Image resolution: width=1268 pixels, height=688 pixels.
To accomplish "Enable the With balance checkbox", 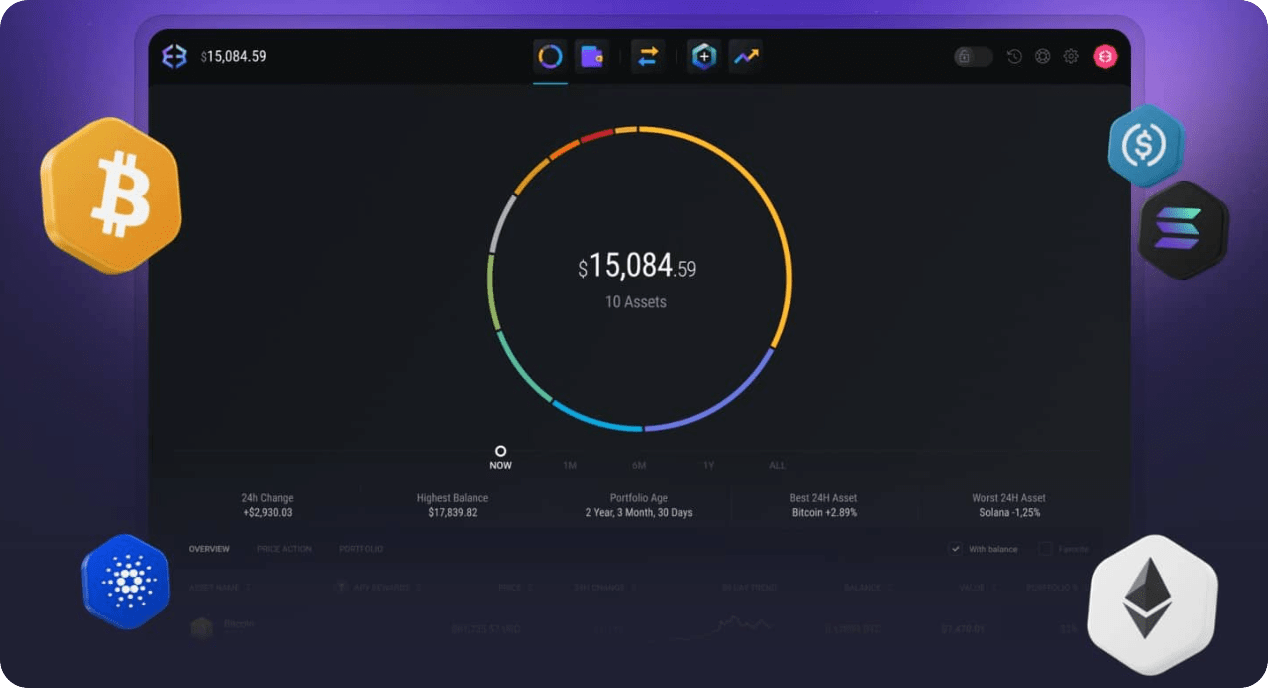I will click(956, 549).
